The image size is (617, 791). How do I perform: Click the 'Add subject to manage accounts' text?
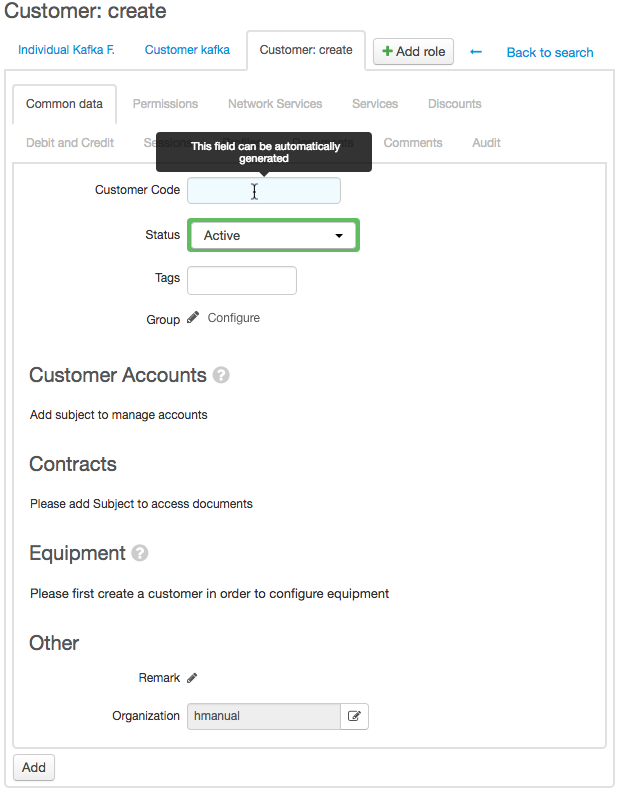click(x=119, y=415)
